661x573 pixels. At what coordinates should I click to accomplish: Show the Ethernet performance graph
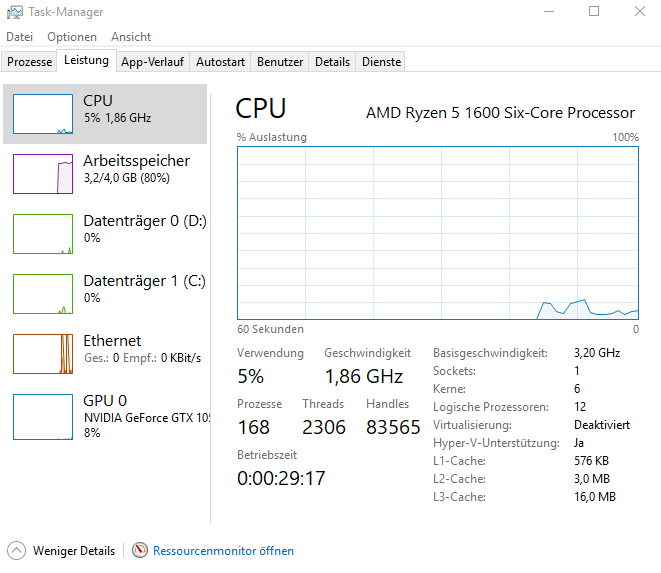[43, 353]
